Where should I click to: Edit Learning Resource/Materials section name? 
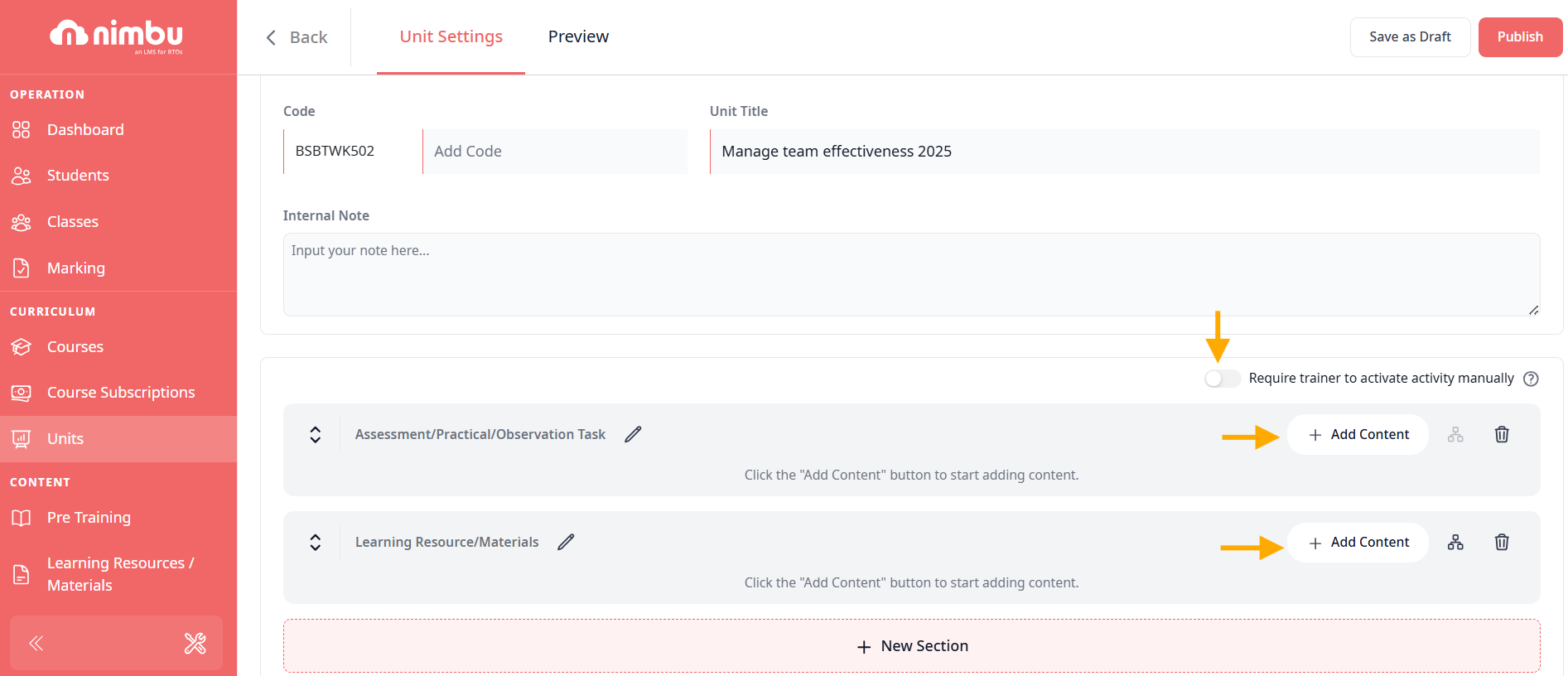click(566, 542)
